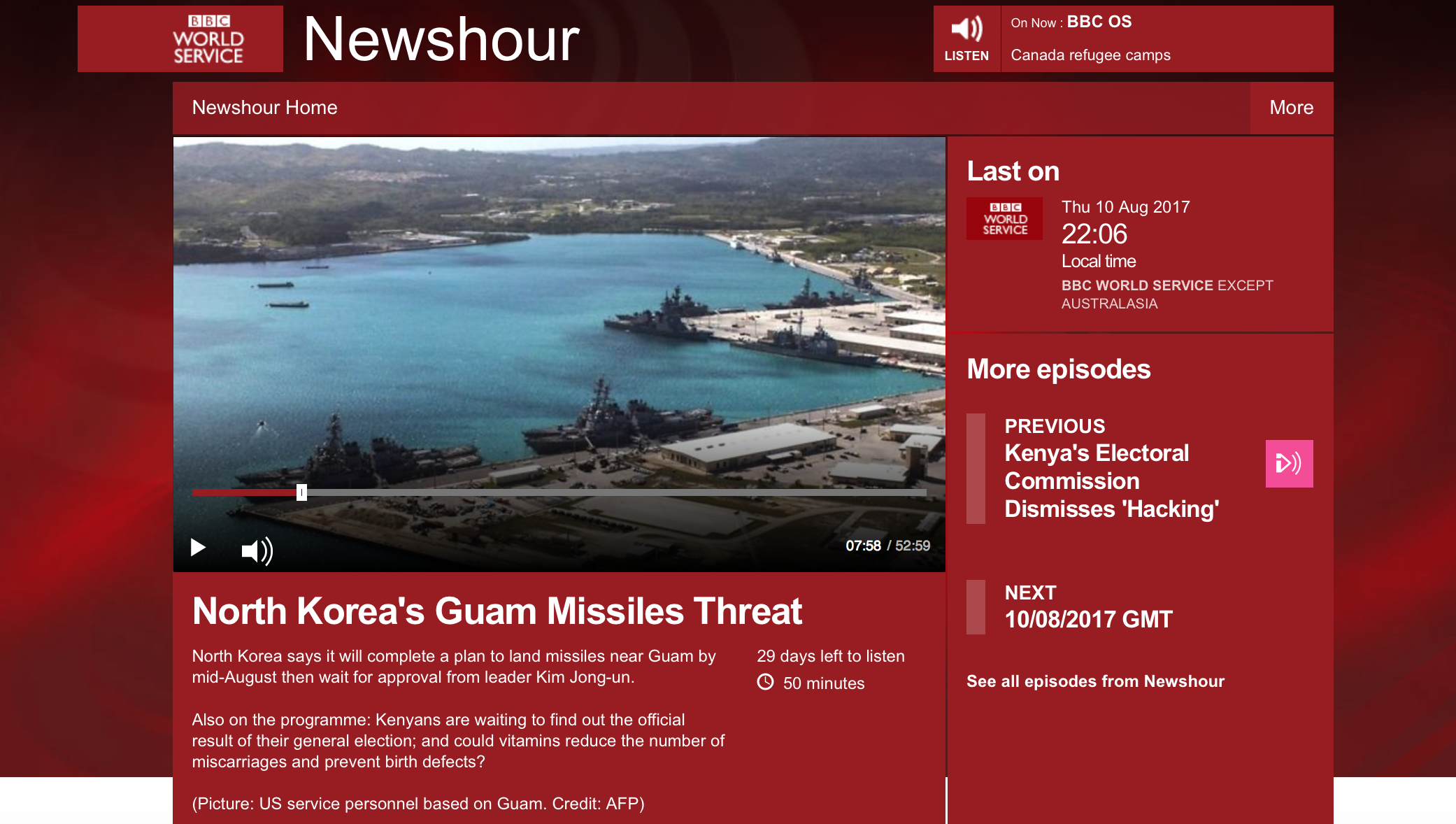Open On Now BBC OS programme
The image size is (1456, 824).
click(x=1099, y=22)
